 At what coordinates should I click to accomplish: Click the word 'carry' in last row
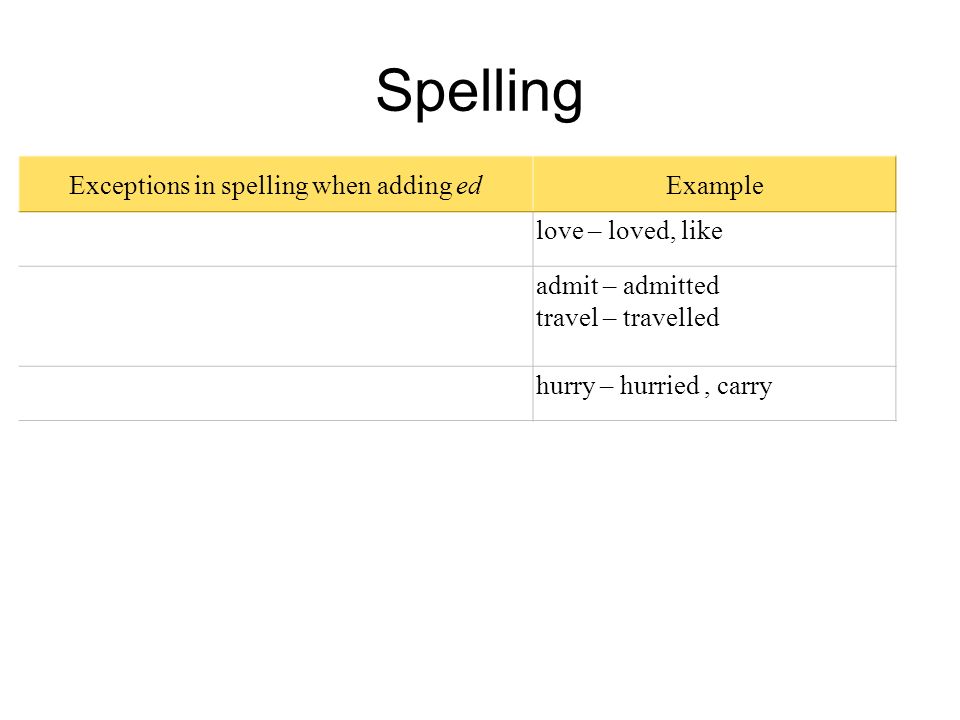744,386
